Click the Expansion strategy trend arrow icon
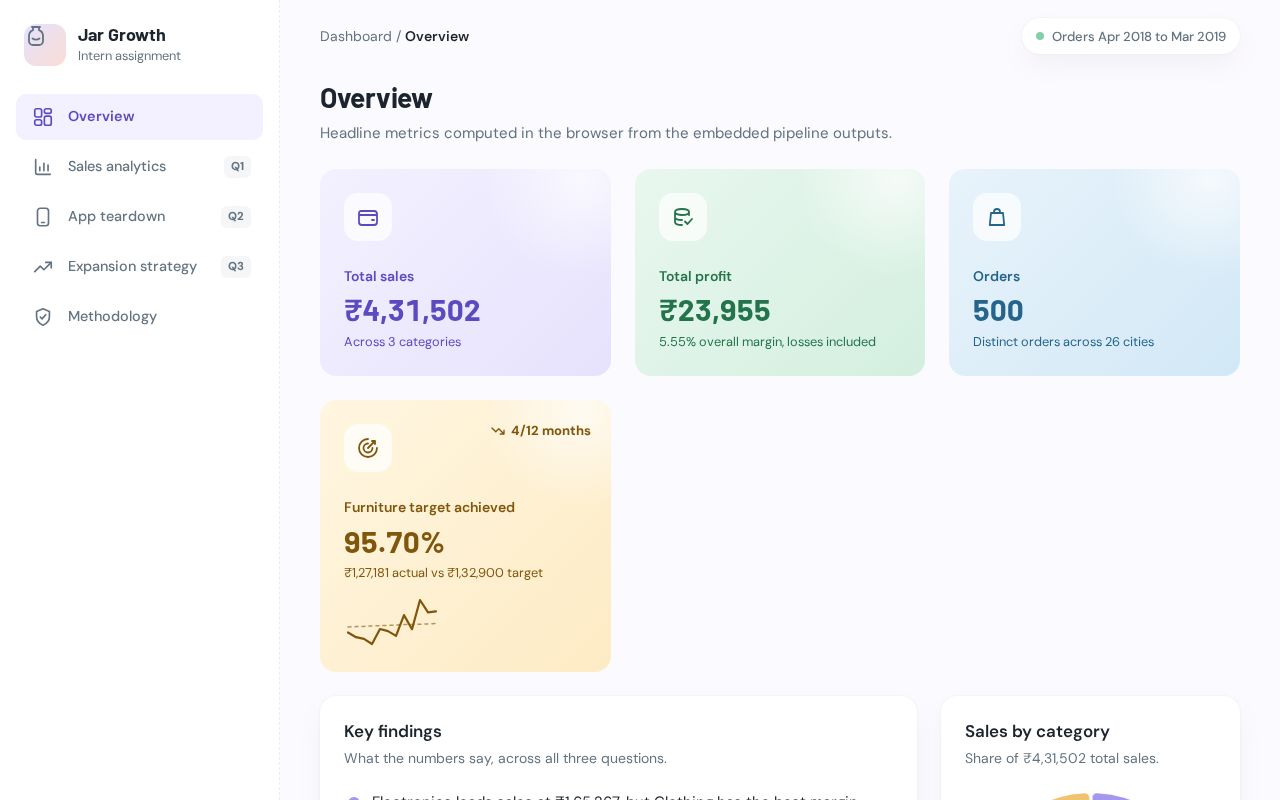Image resolution: width=1280 pixels, height=800 pixels. click(x=43, y=267)
